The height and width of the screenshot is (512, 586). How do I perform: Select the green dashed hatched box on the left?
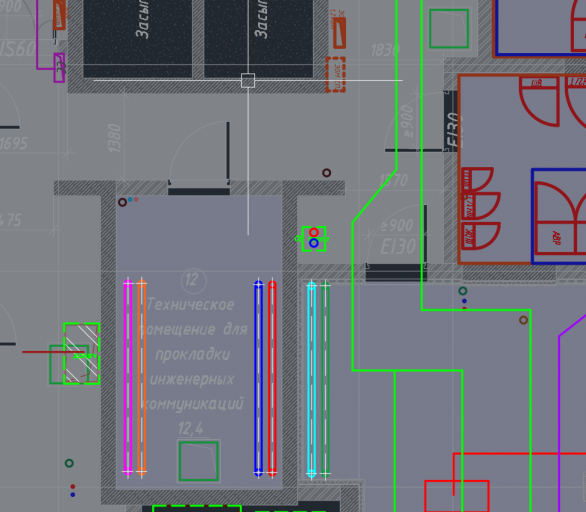click(81, 354)
